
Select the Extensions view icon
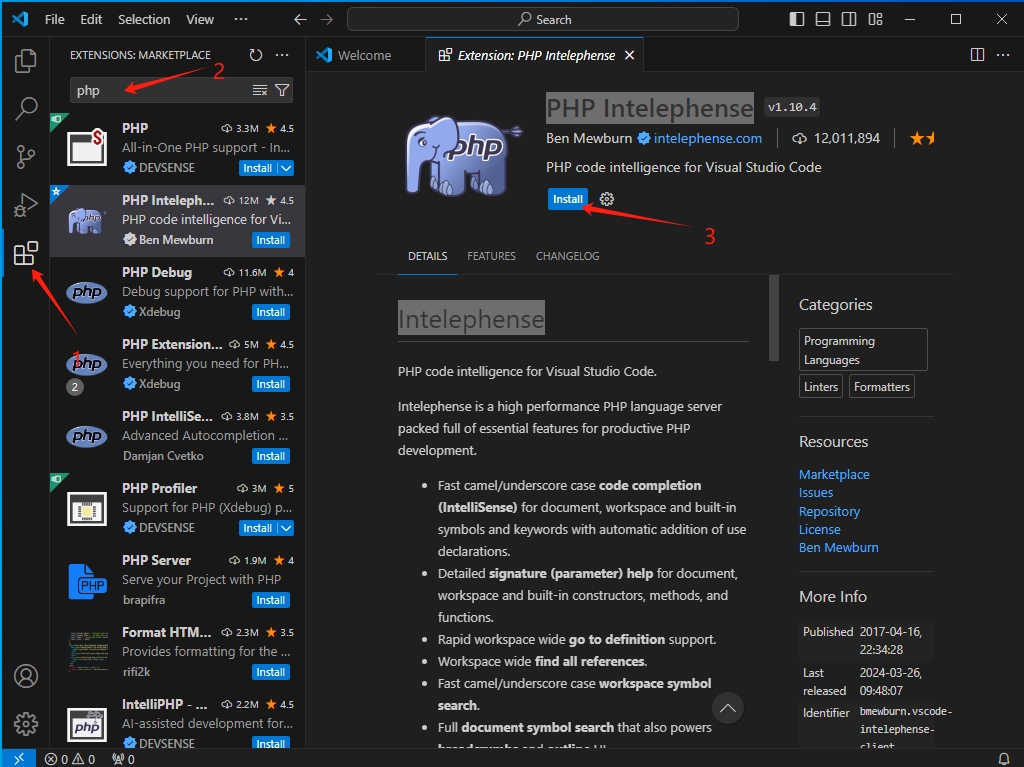coord(25,253)
